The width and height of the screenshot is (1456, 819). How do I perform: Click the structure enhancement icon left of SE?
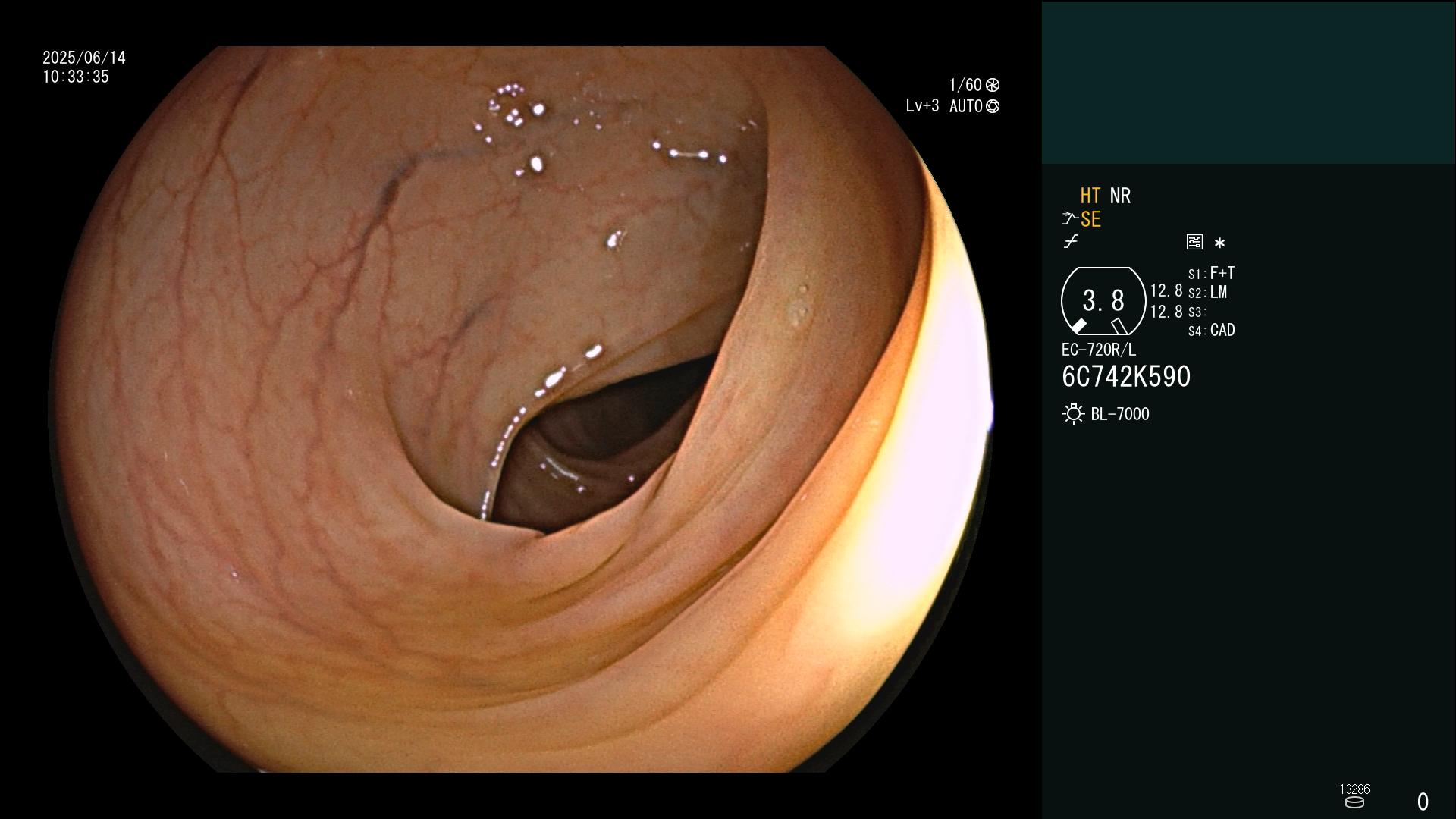click(1070, 219)
